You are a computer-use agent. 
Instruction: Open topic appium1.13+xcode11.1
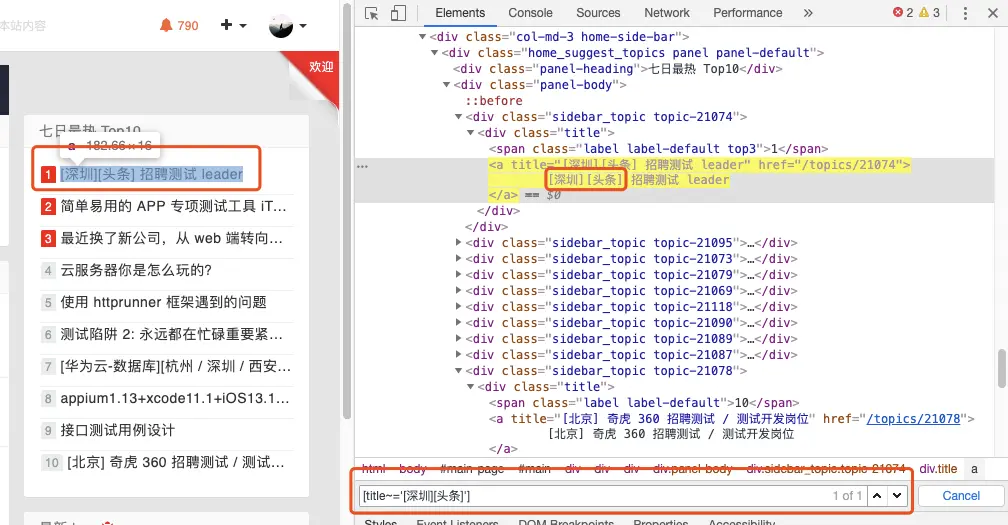175,398
